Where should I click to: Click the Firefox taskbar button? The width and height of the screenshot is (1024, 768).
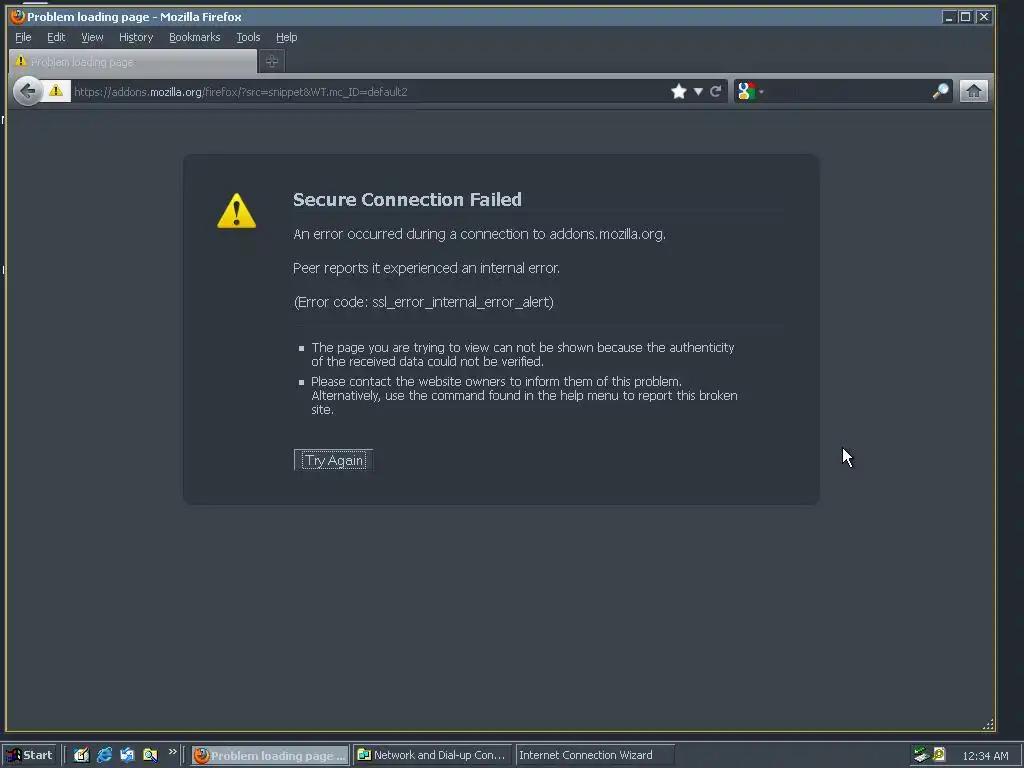(270, 755)
